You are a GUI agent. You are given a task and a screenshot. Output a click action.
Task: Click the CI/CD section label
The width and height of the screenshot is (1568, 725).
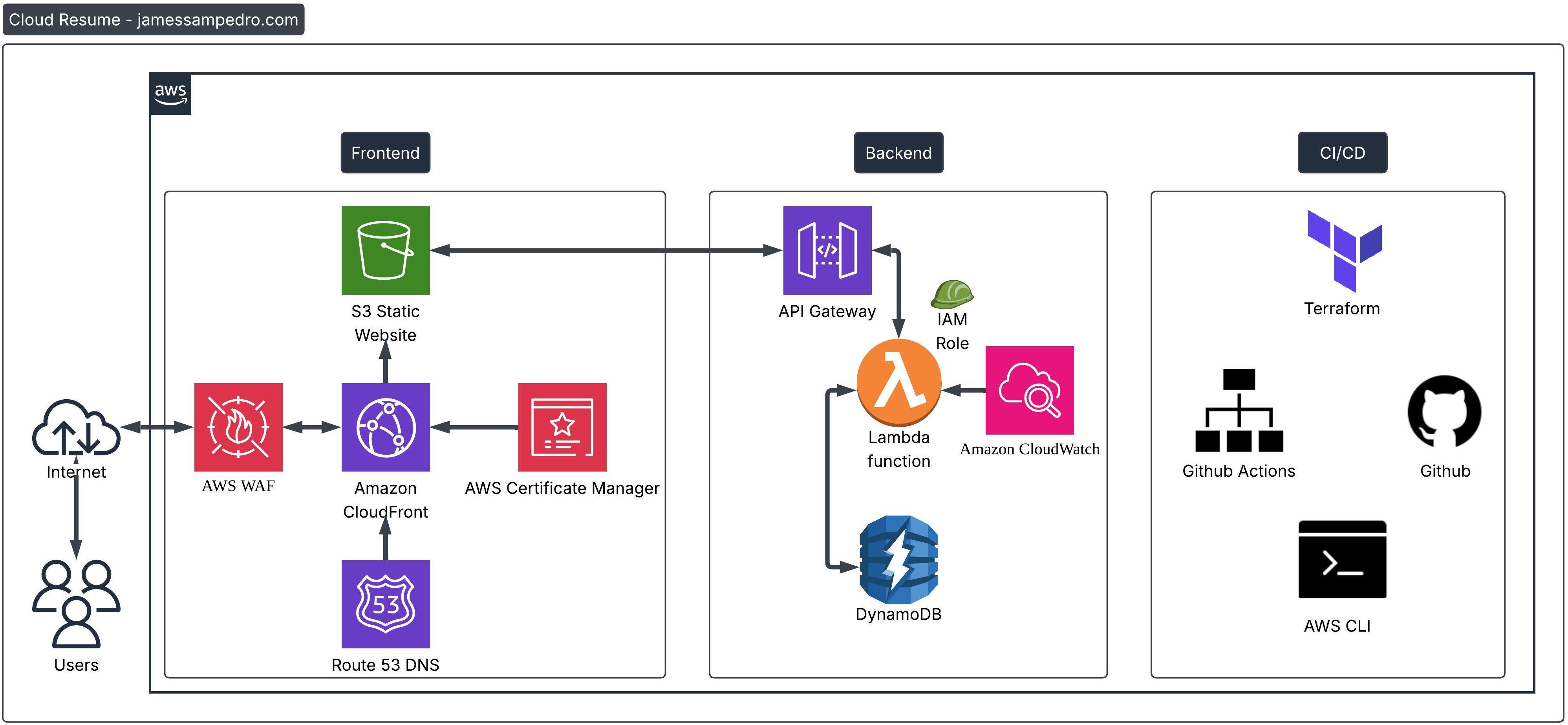[1342, 152]
